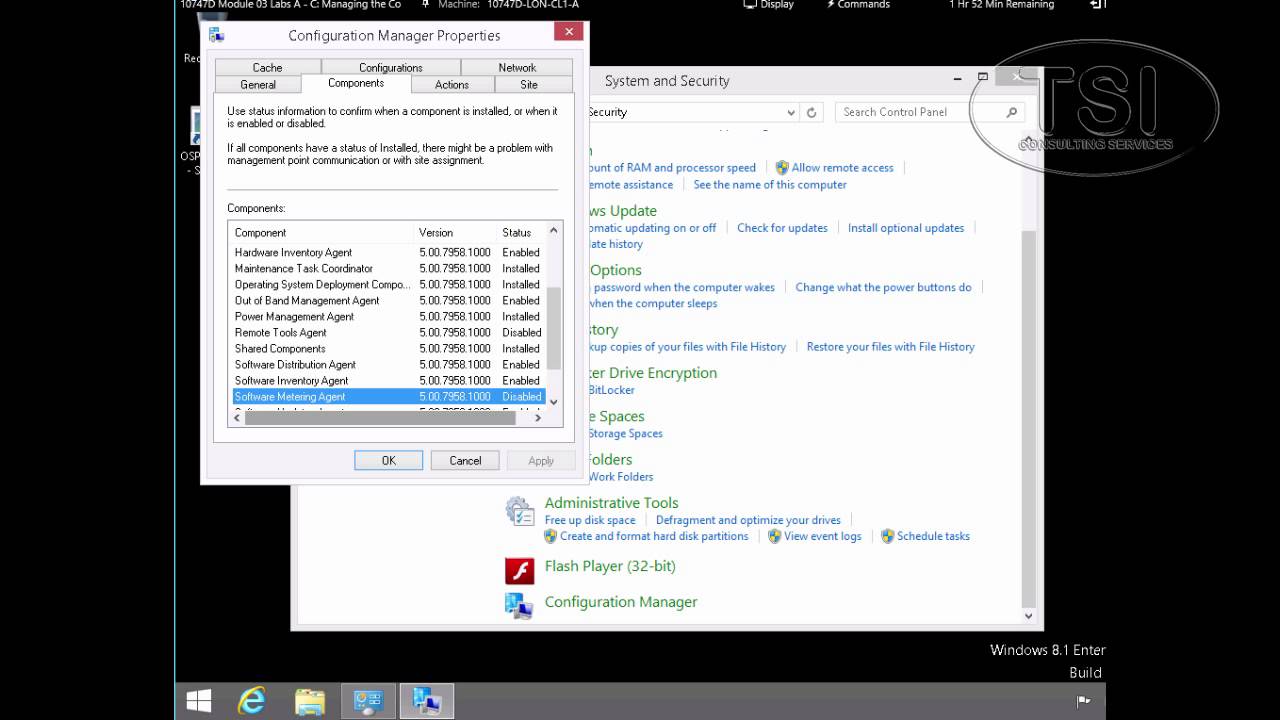Switch to the Control Panel taskbar item
Screen dimensions: 1280x720
click(x=368, y=702)
